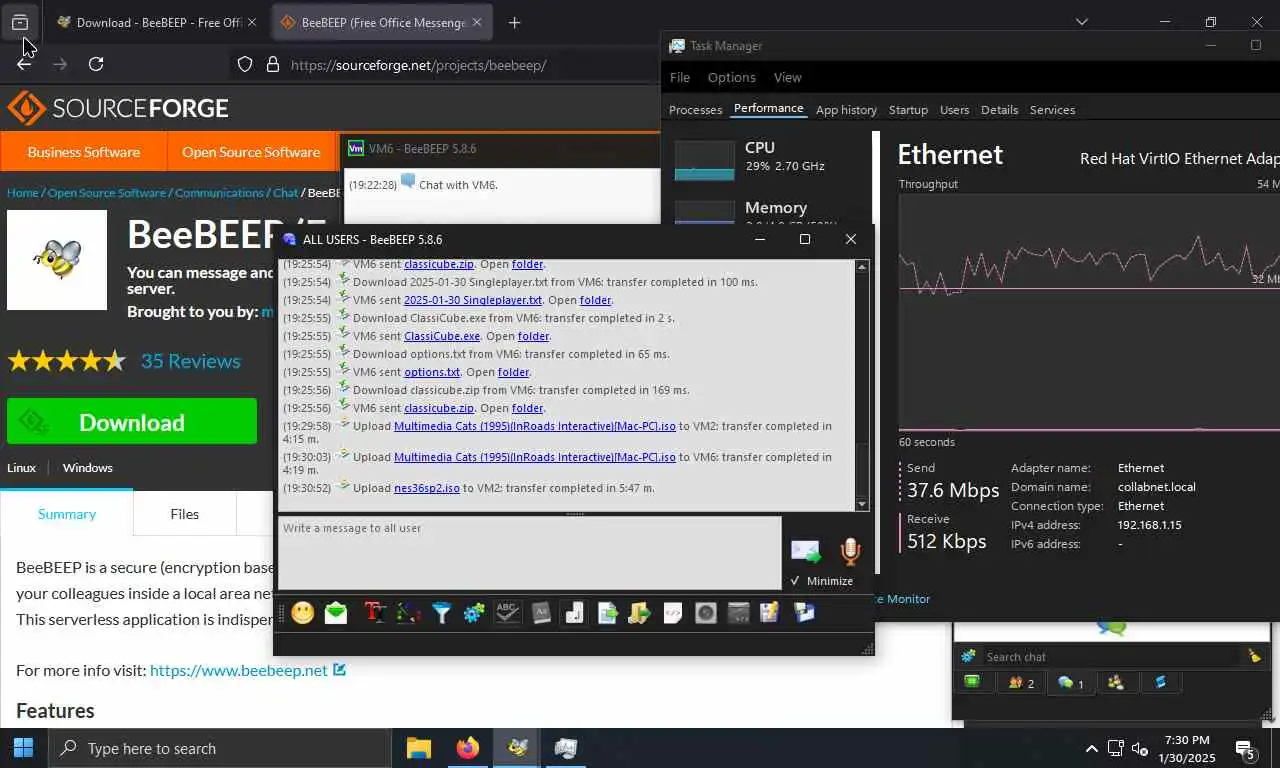Image resolution: width=1280 pixels, height=768 pixels.
Task: Open 35 Reviews link
Action: (190, 361)
